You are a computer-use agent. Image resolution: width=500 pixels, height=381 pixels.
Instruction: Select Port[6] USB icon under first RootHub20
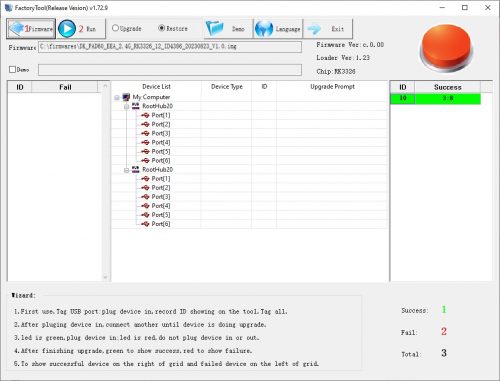tap(145, 160)
